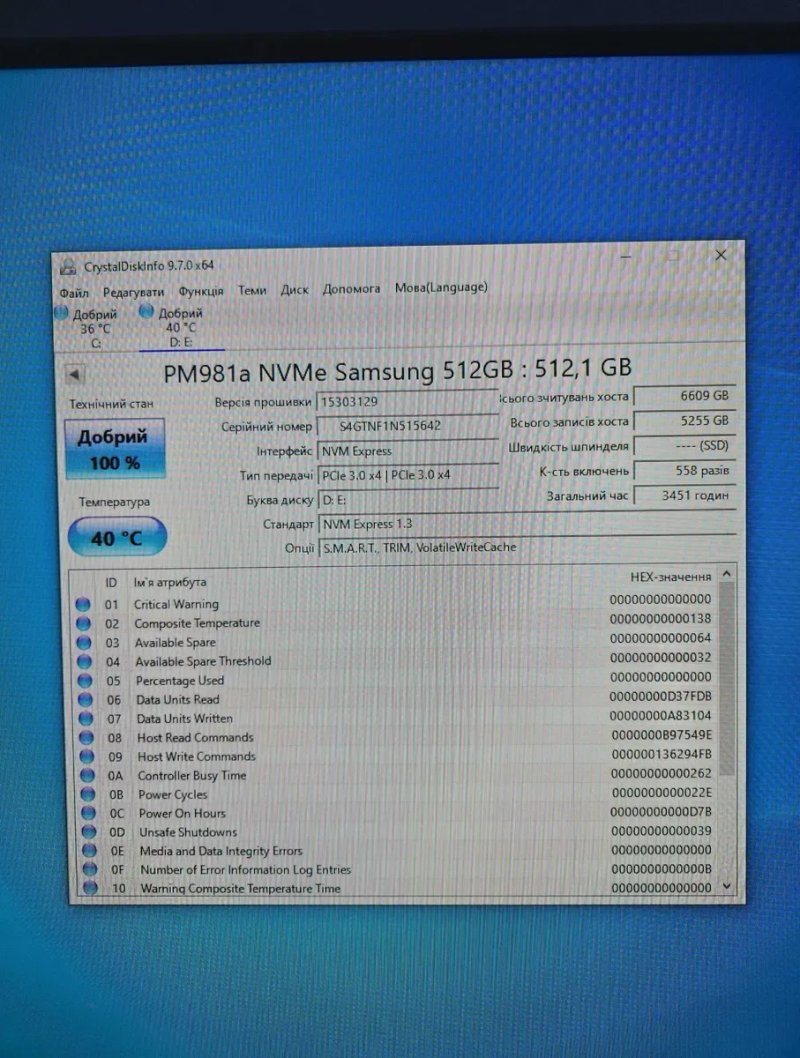Screen dimensions: 800x1058
Task: Click rotation rate field ---- (SSD)
Action: [684, 445]
